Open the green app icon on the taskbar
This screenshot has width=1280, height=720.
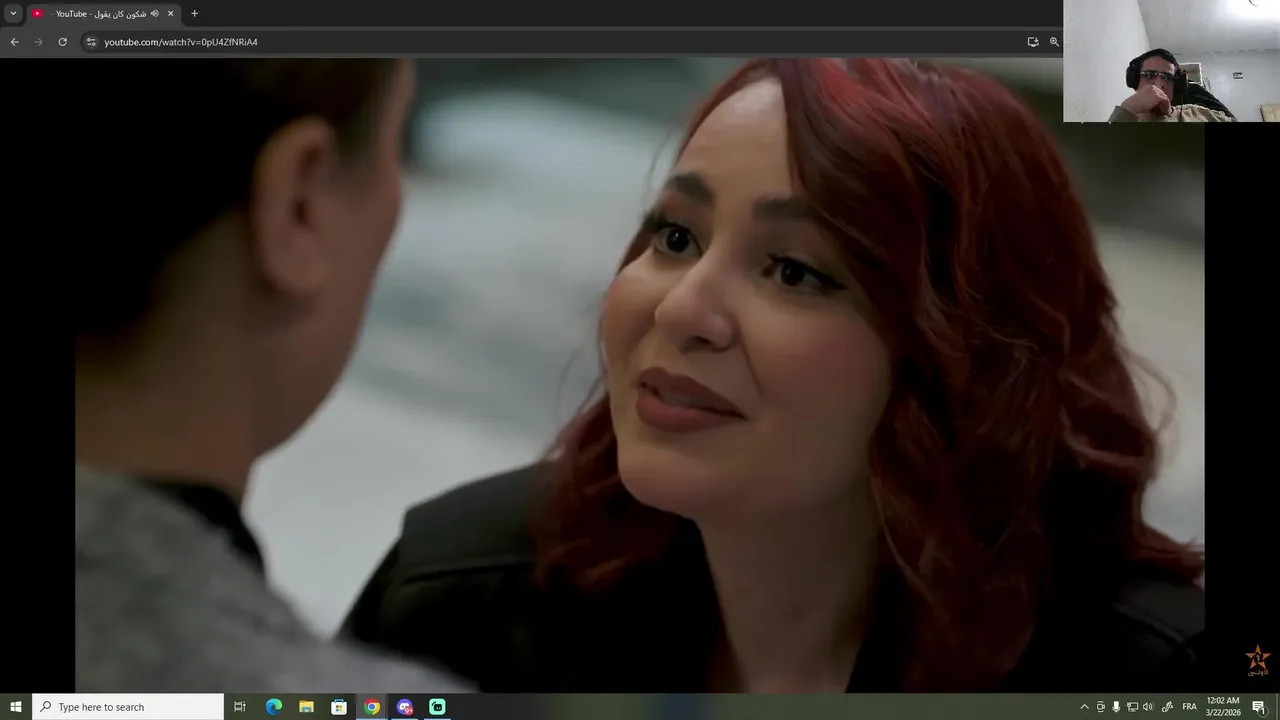437,707
